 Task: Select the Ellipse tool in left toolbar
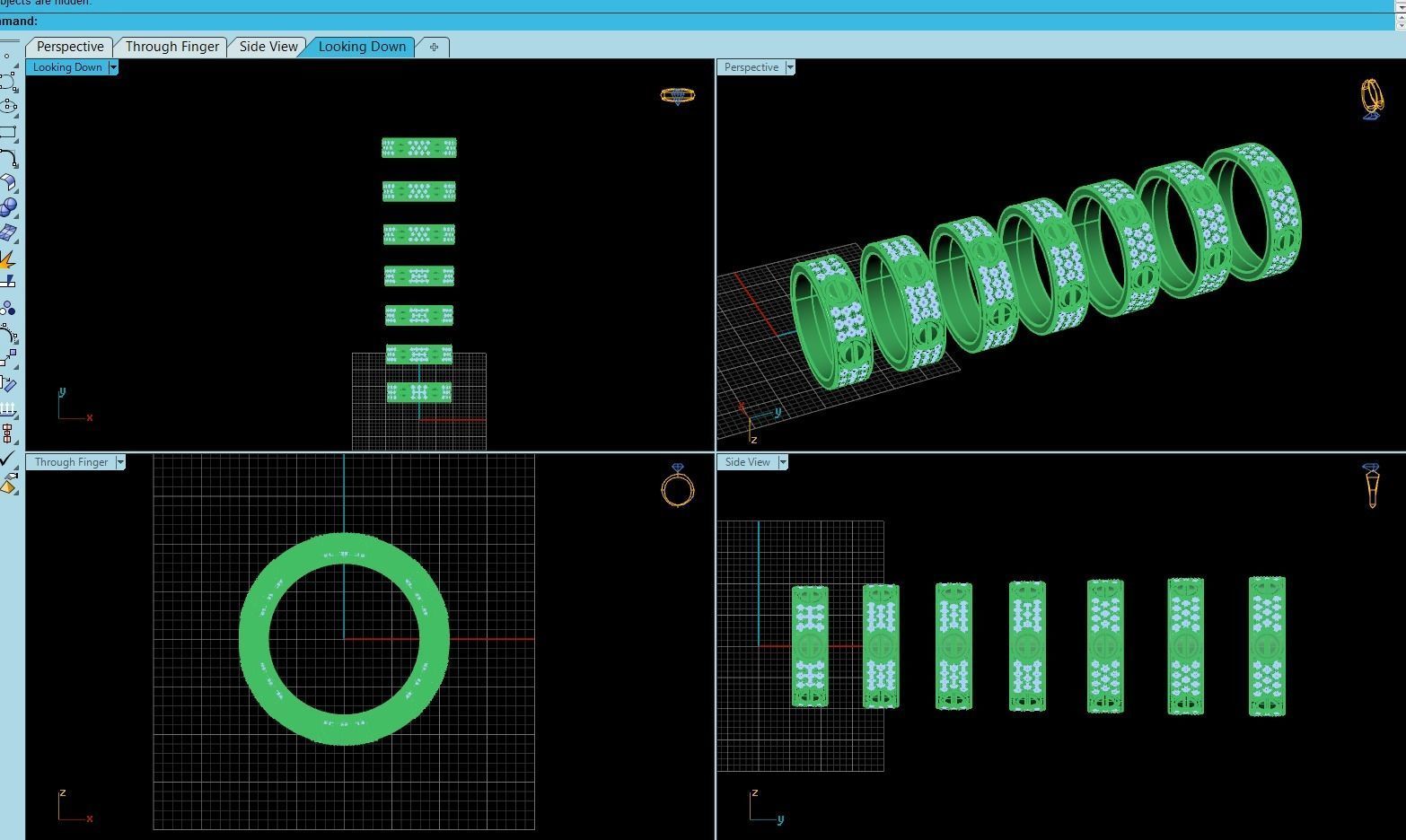[8, 106]
